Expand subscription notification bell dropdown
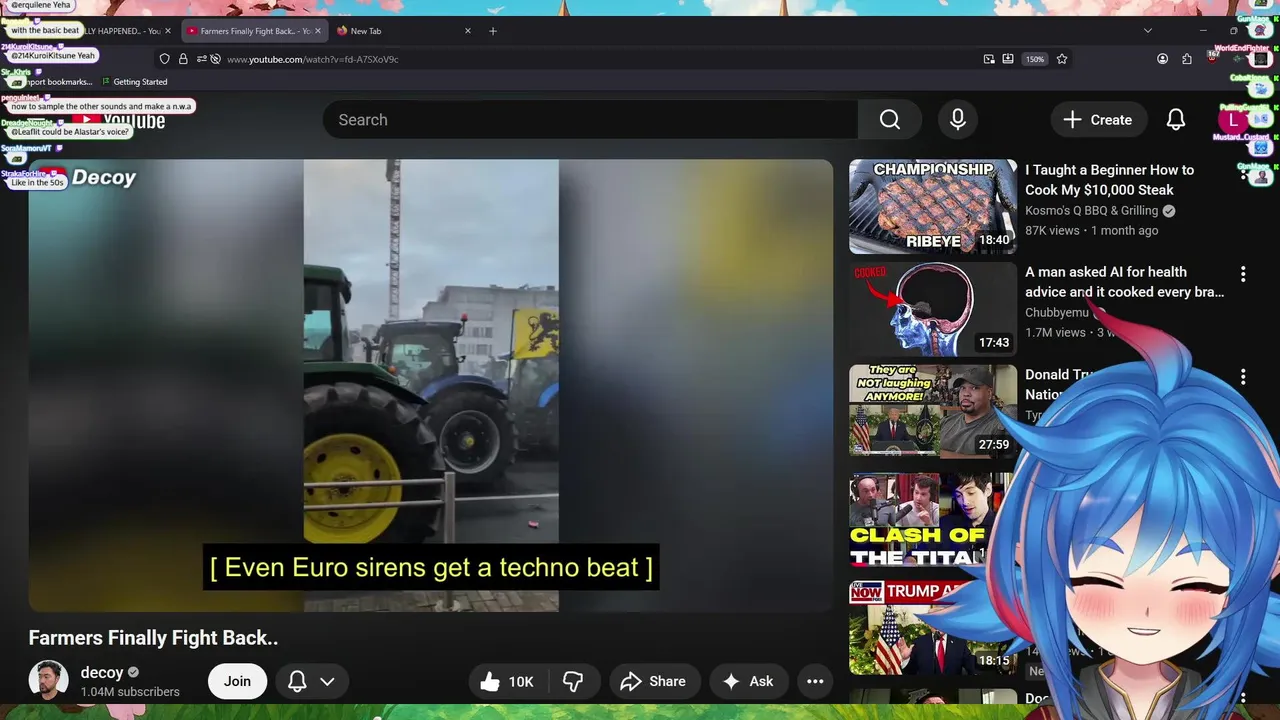 [x=311, y=681]
